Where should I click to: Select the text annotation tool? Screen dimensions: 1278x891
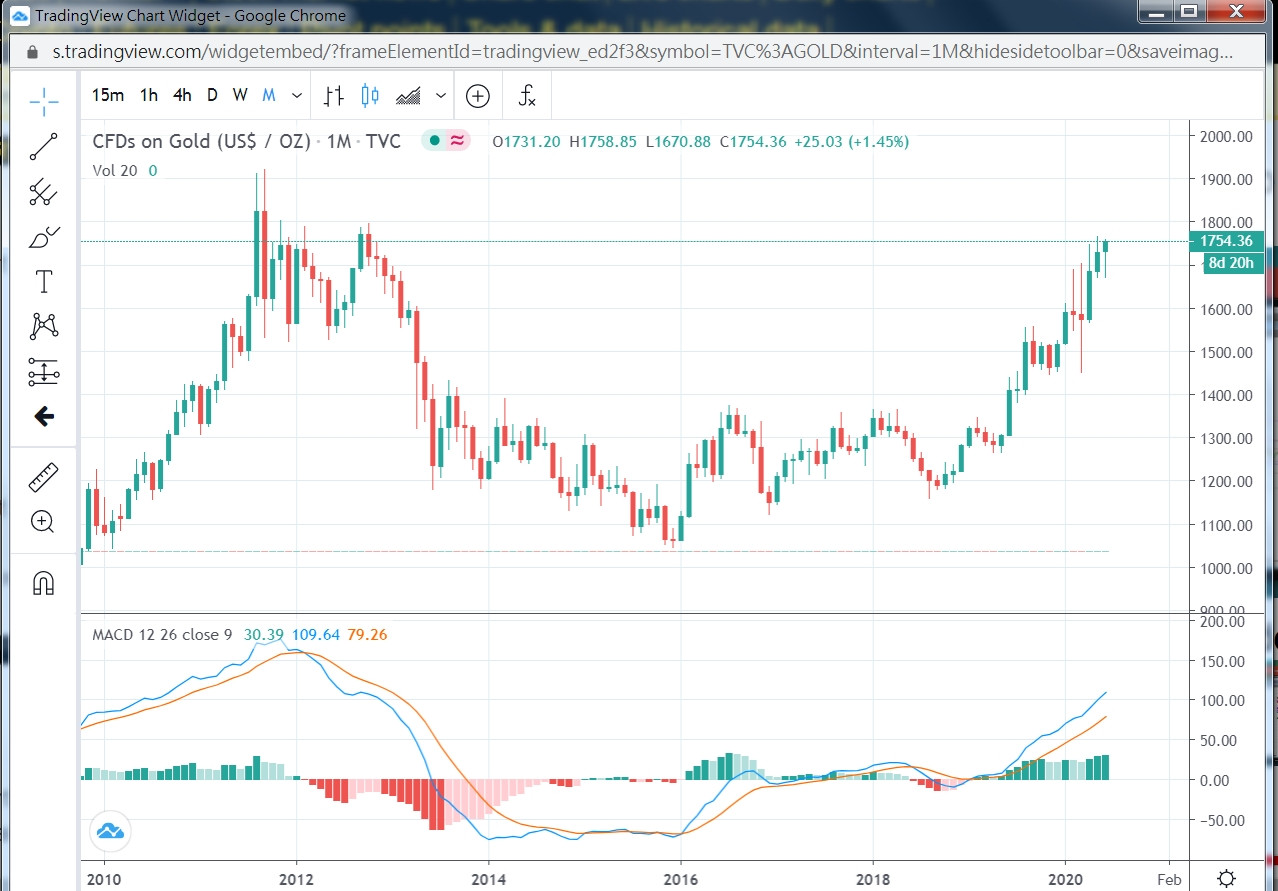43,282
